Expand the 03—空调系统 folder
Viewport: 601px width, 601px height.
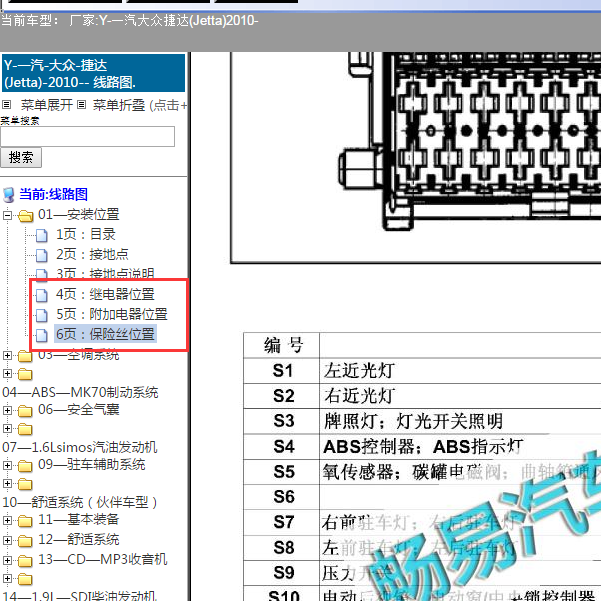click(x=7, y=355)
